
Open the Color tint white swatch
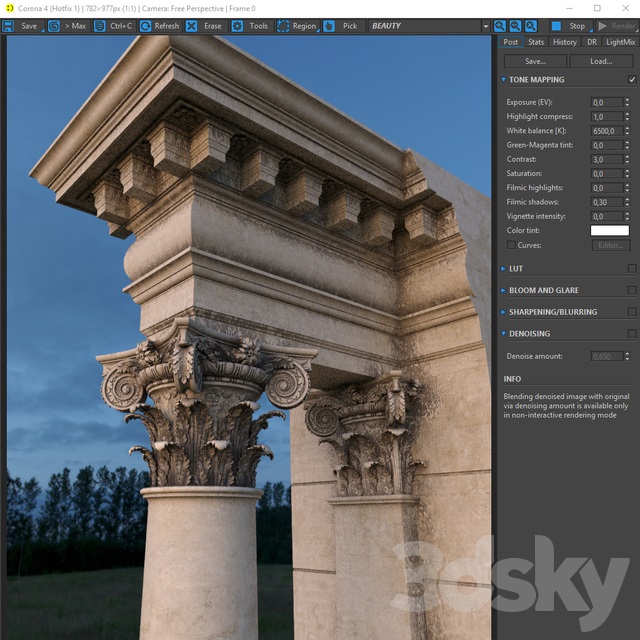(609, 231)
